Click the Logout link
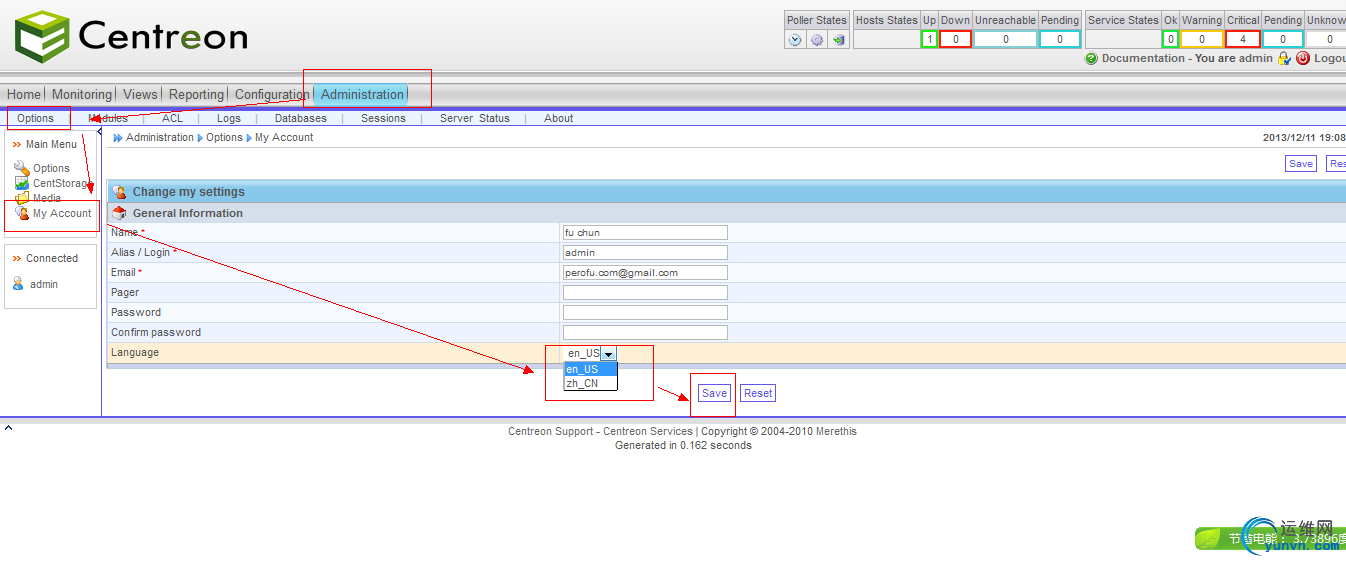Screen dimensions: 1346x563 coord(1329,58)
